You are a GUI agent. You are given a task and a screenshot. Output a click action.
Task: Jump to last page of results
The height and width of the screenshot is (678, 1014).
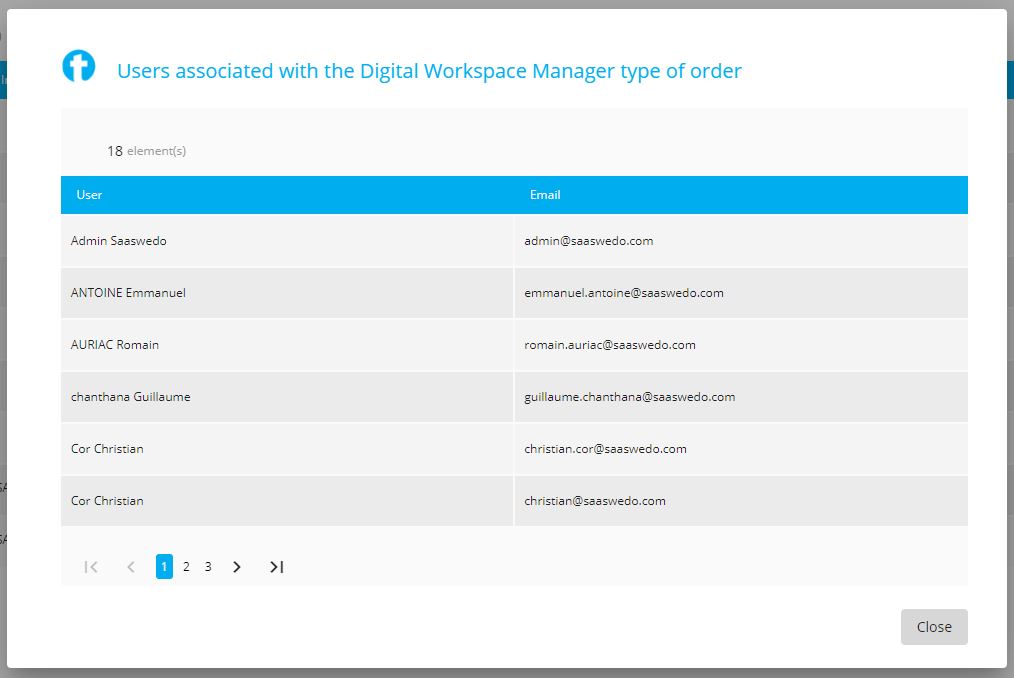(277, 567)
